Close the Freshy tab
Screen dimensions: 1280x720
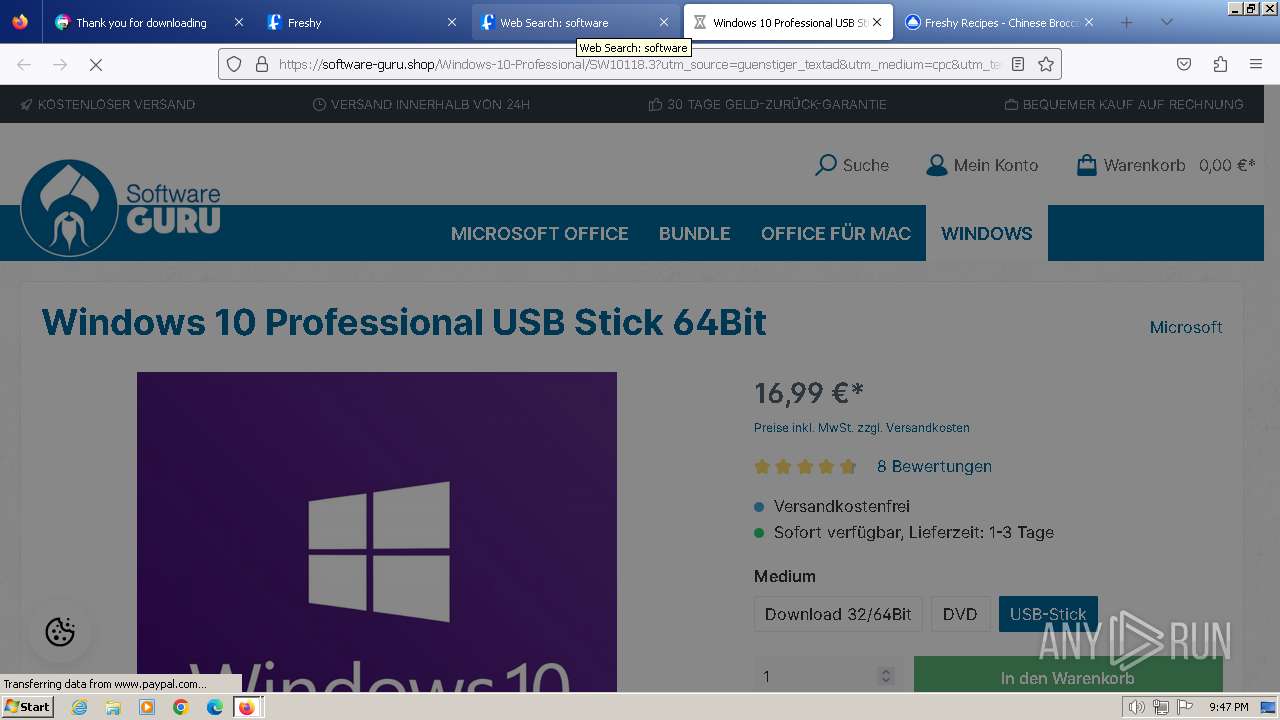click(452, 22)
